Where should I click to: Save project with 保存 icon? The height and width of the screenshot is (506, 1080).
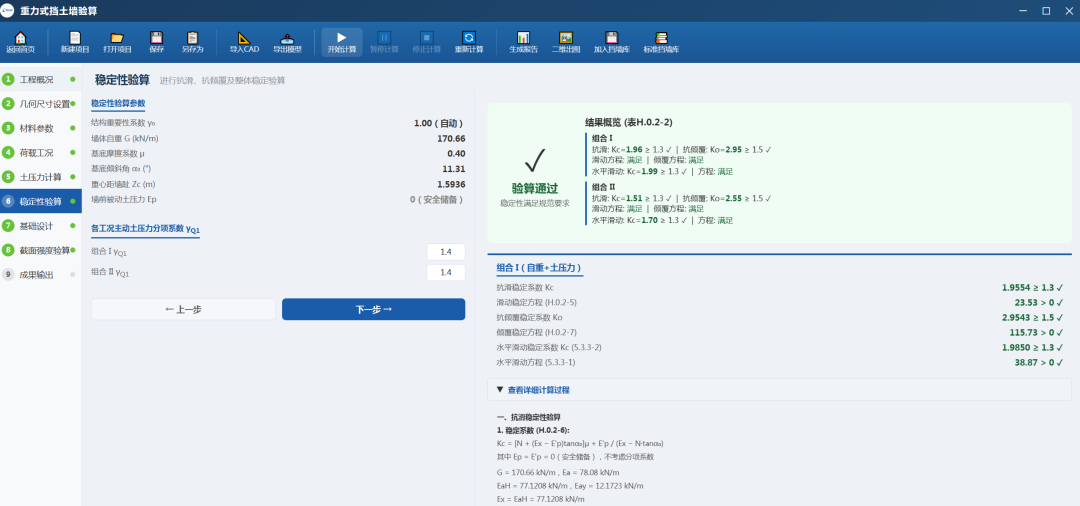click(x=156, y=43)
